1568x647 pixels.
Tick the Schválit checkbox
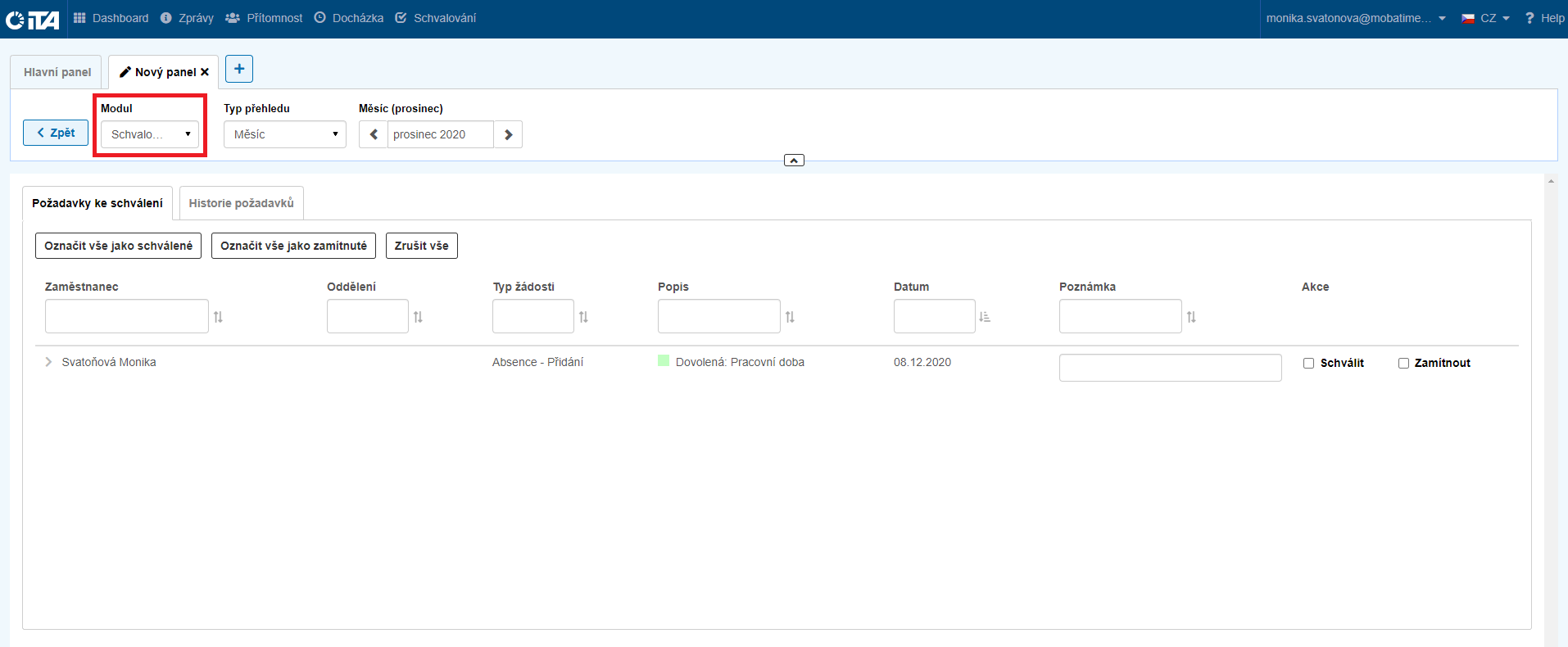tap(1308, 363)
